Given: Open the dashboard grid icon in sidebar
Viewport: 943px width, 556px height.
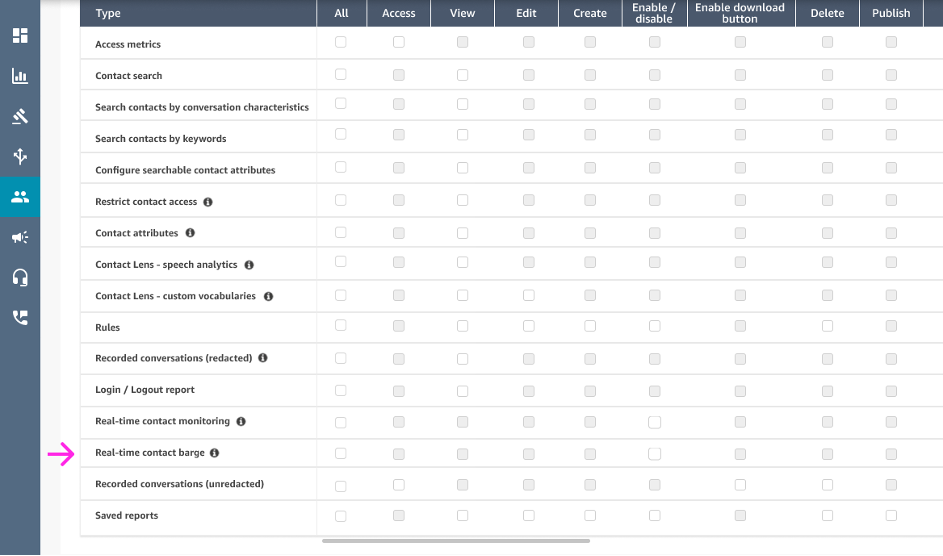Looking at the screenshot, I should tap(20, 35).
